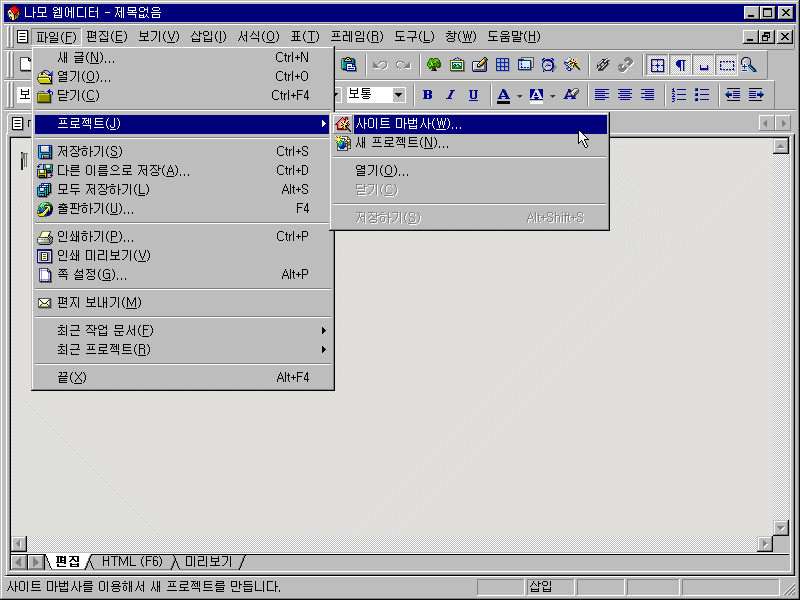Screen dimensions: 800x600
Task: Open the font color dropdown arrow
Action: 519,95
